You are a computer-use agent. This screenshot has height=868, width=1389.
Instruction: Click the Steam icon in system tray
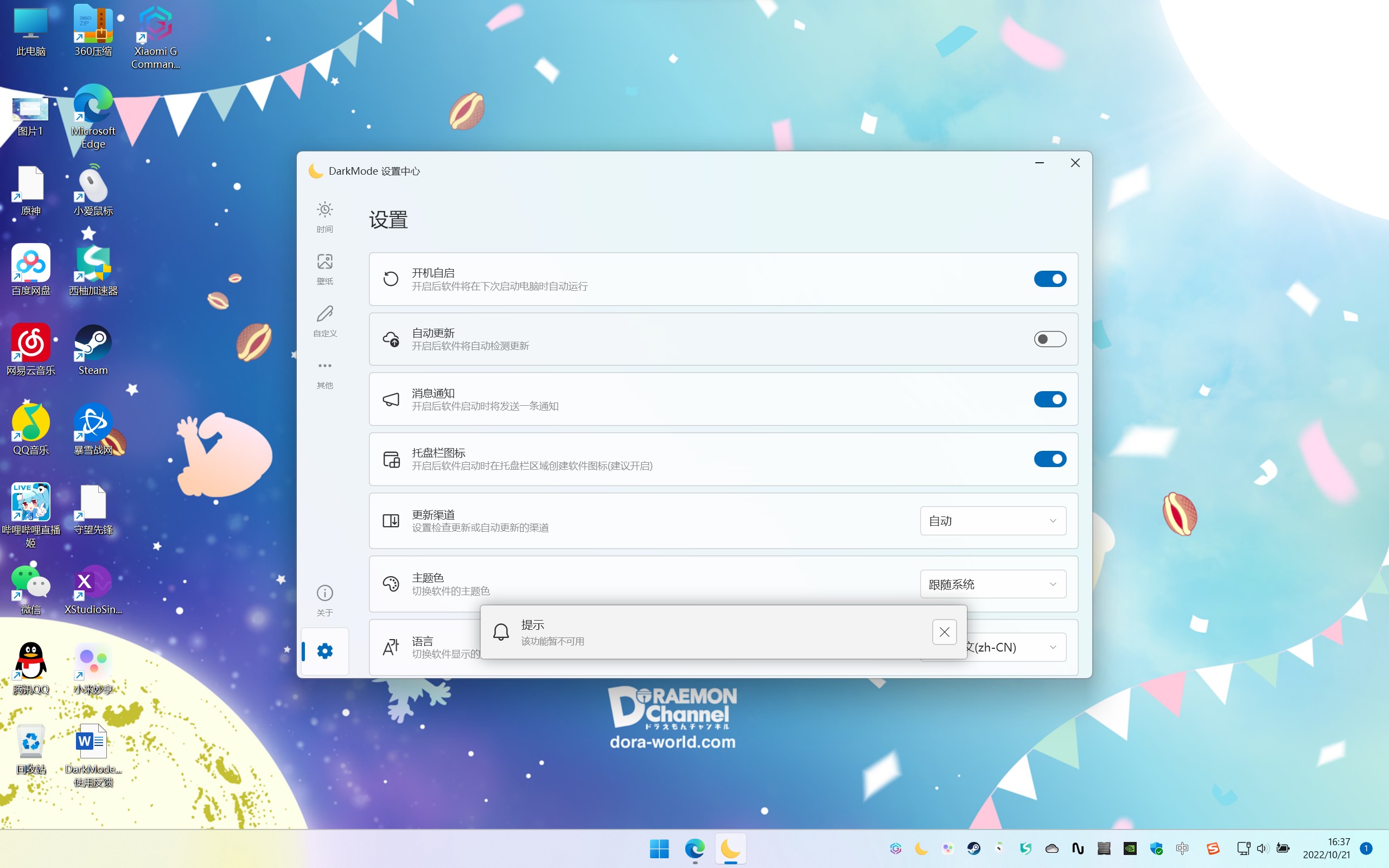[x=973, y=848]
